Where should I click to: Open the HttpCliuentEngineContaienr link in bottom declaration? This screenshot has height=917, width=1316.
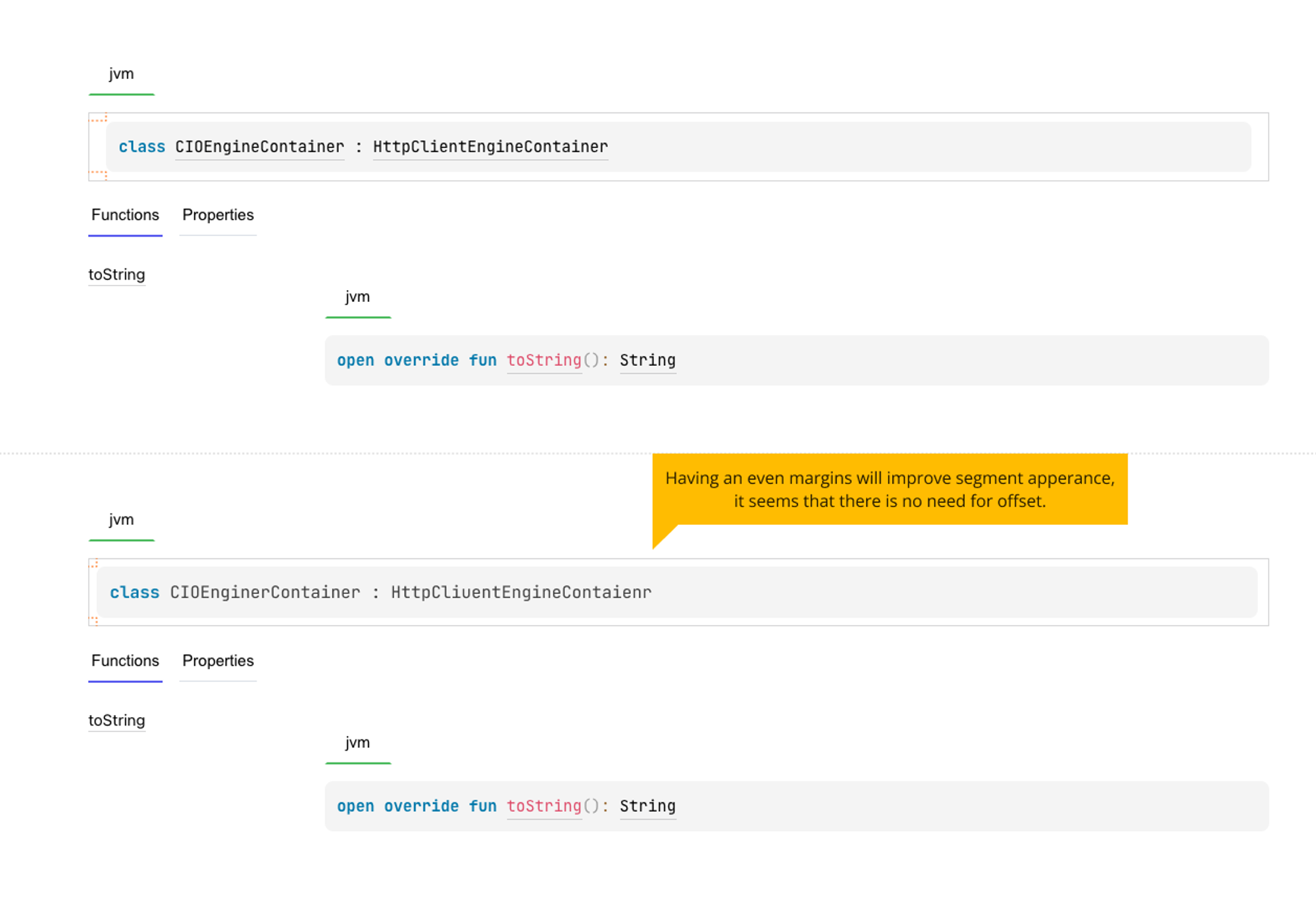pos(520,592)
